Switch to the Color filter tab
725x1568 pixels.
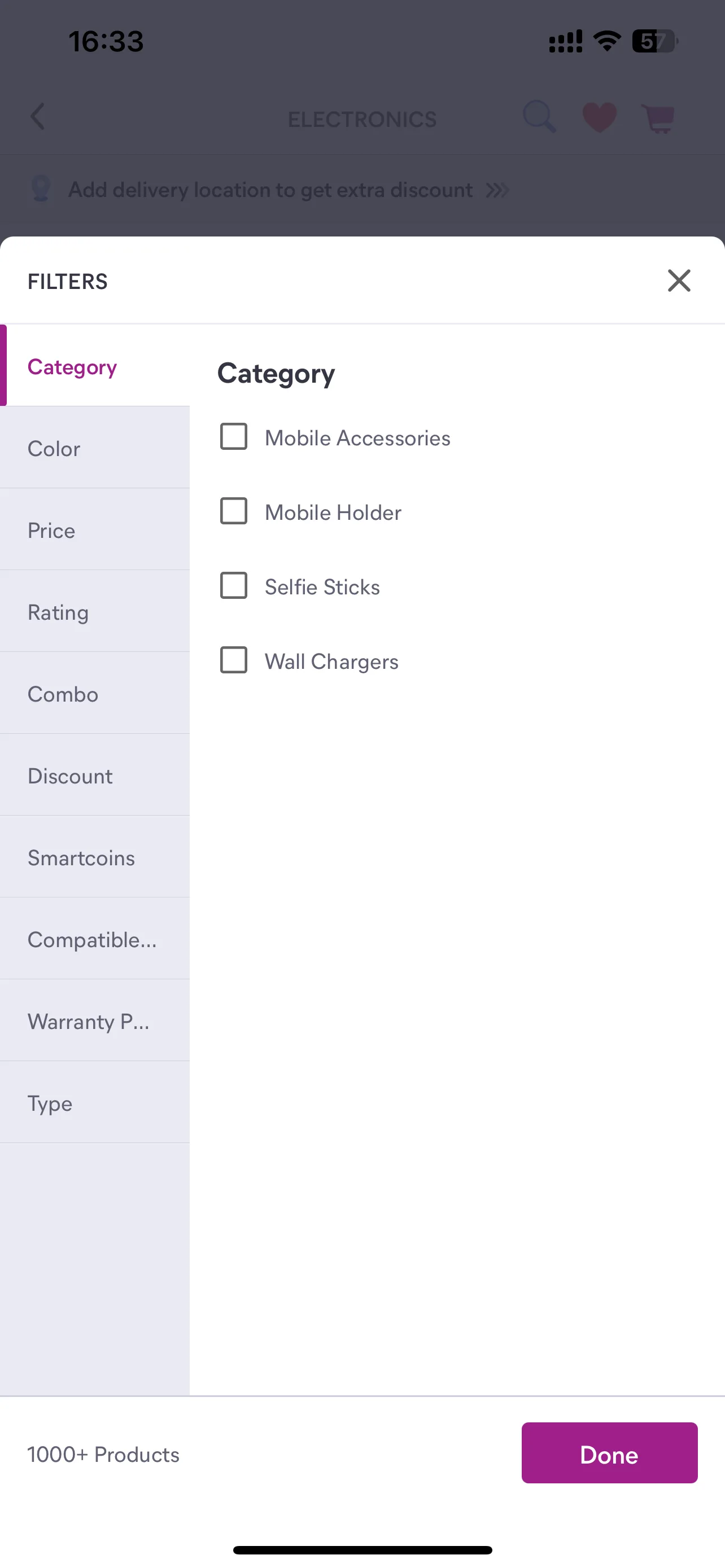coord(95,448)
